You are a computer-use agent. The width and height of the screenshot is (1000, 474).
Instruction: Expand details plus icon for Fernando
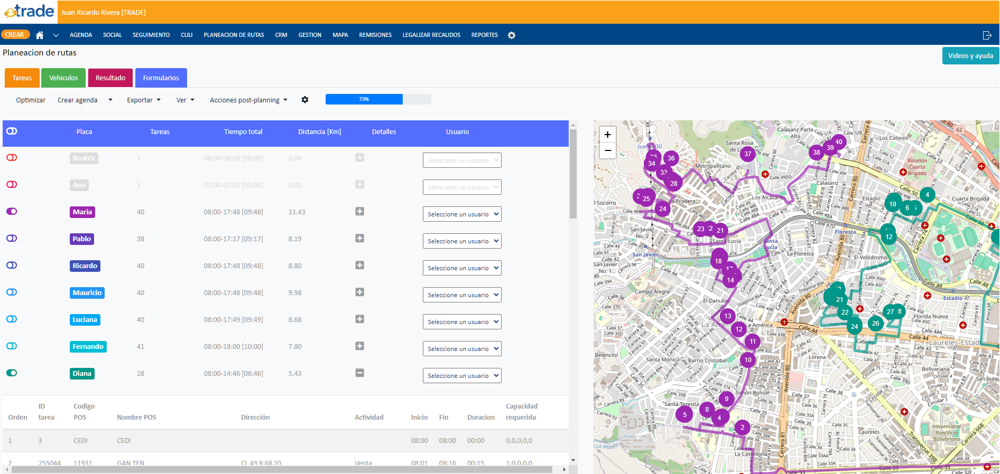(x=360, y=345)
